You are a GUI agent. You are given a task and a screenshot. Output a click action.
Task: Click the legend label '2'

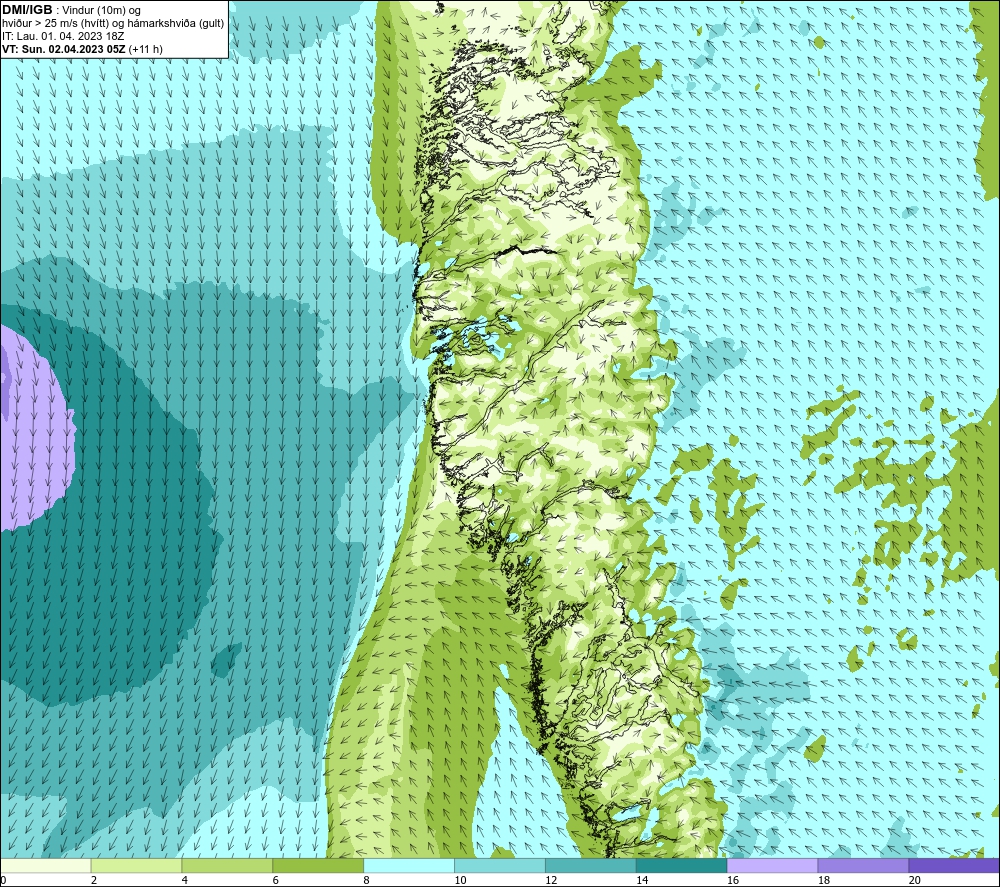point(94,880)
